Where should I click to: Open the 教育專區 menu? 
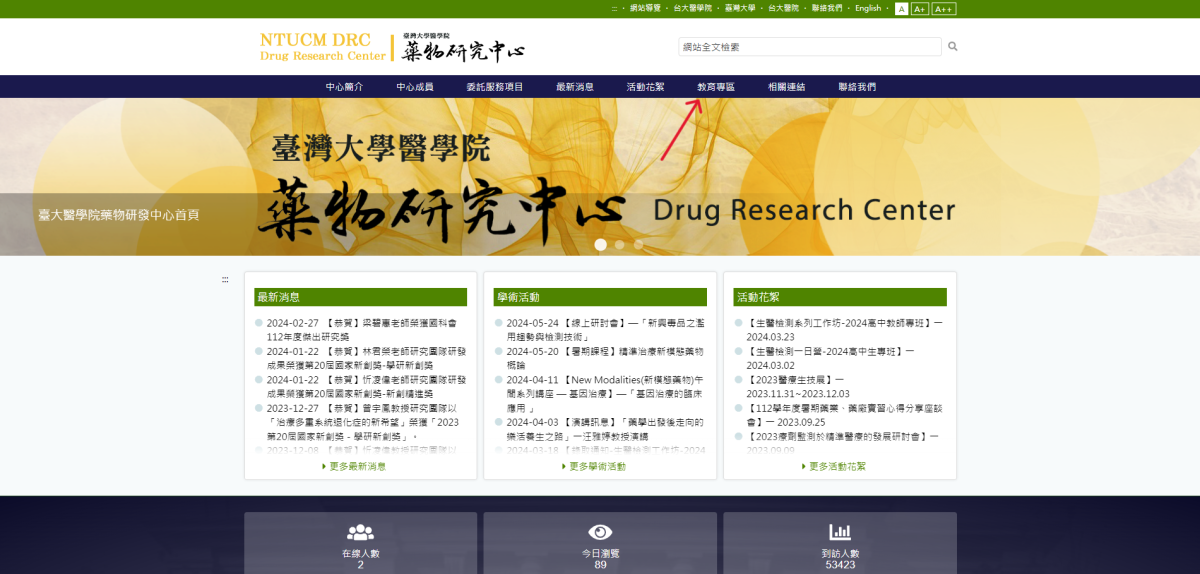click(716, 87)
